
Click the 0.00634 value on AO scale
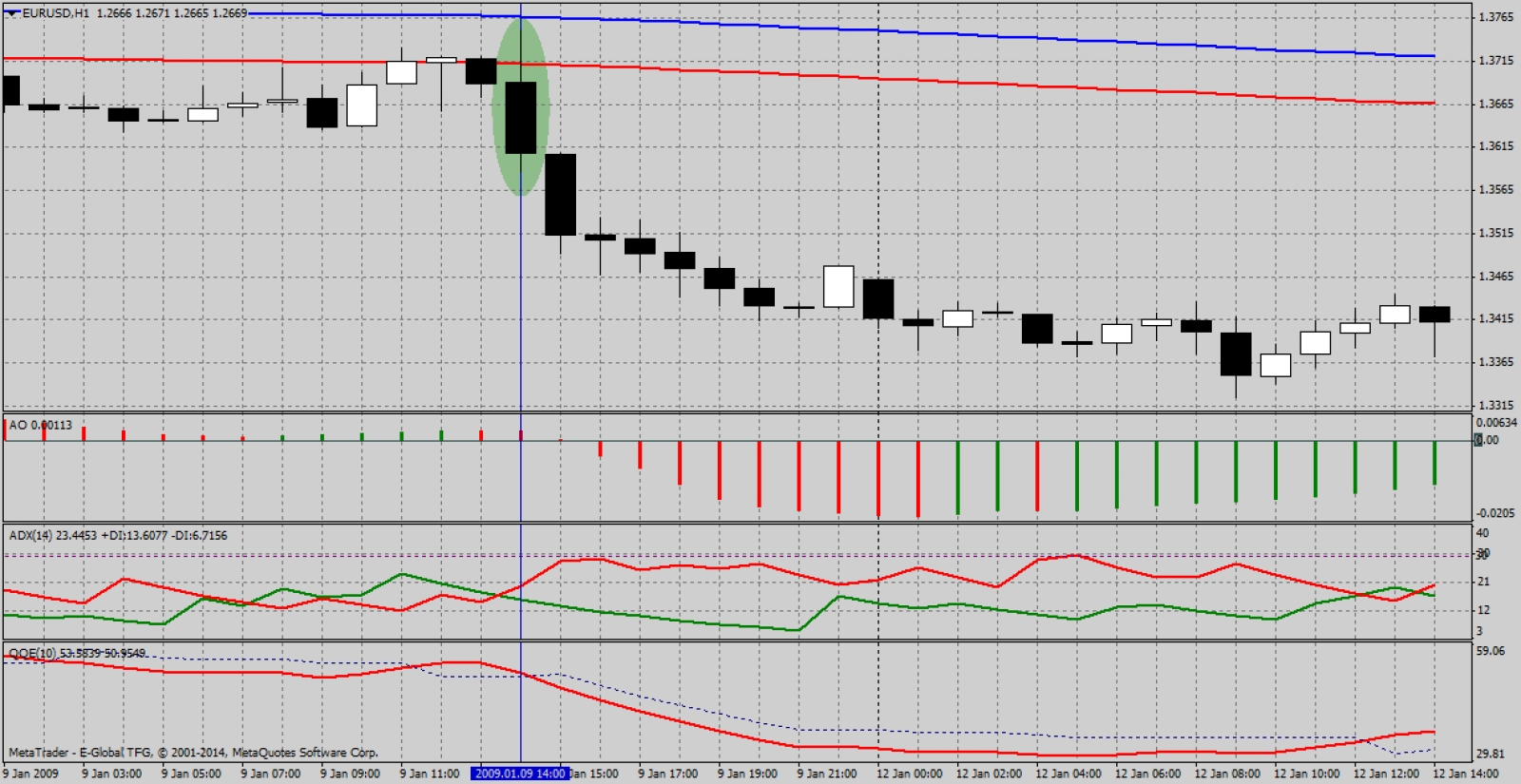click(1496, 422)
